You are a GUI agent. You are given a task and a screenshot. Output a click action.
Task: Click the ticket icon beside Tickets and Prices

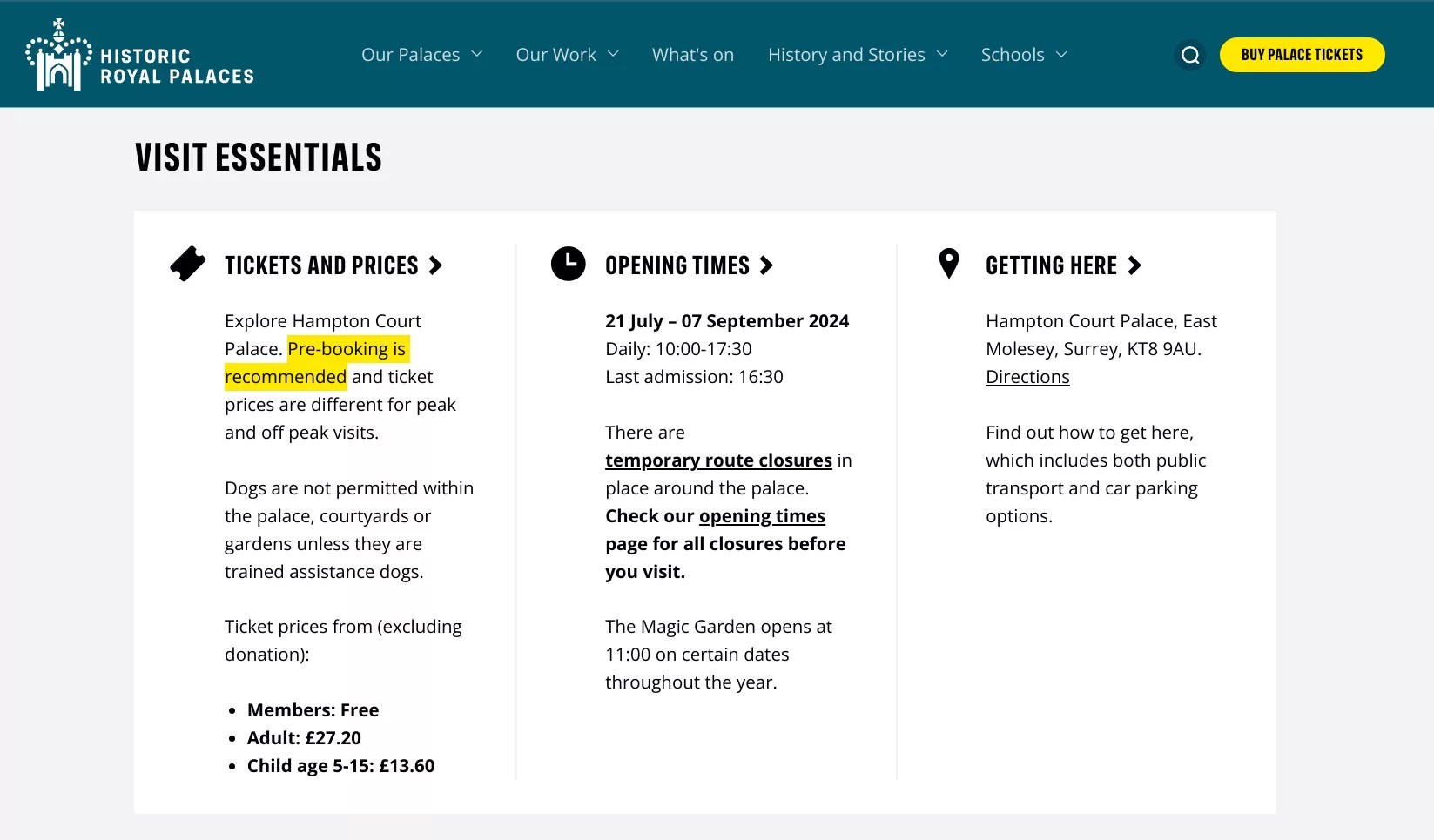(x=188, y=265)
